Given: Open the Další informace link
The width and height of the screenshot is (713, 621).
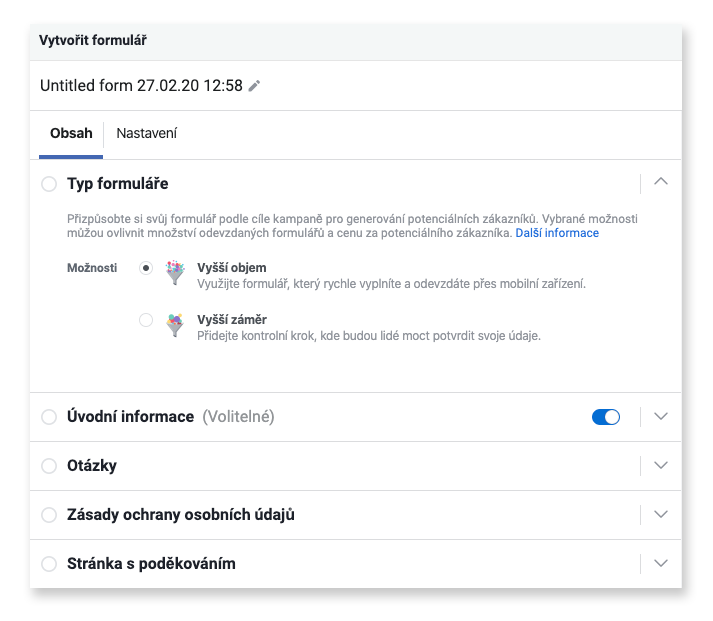Looking at the screenshot, I should coord(557,233).
